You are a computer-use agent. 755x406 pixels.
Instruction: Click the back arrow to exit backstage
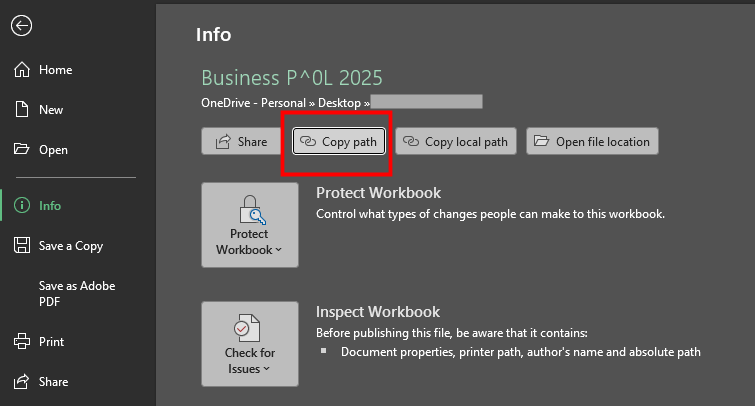[x=21, y=26]
